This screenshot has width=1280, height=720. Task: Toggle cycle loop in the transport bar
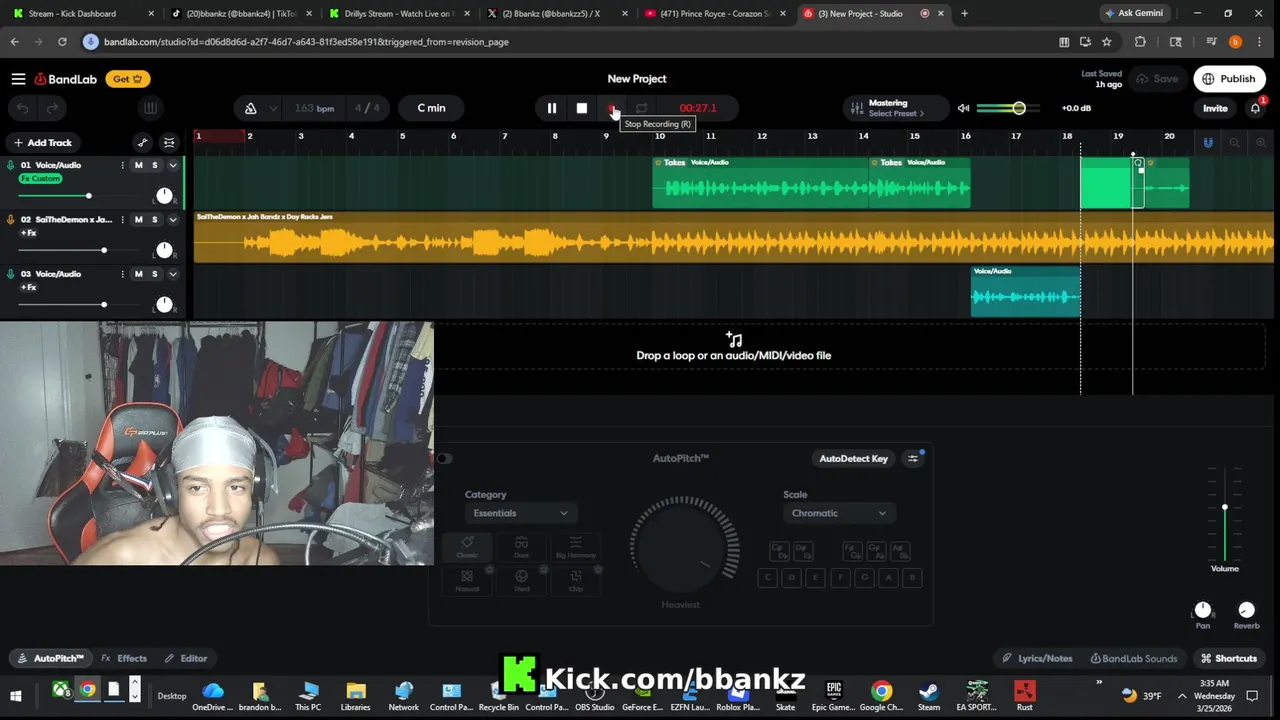point(641,108)
